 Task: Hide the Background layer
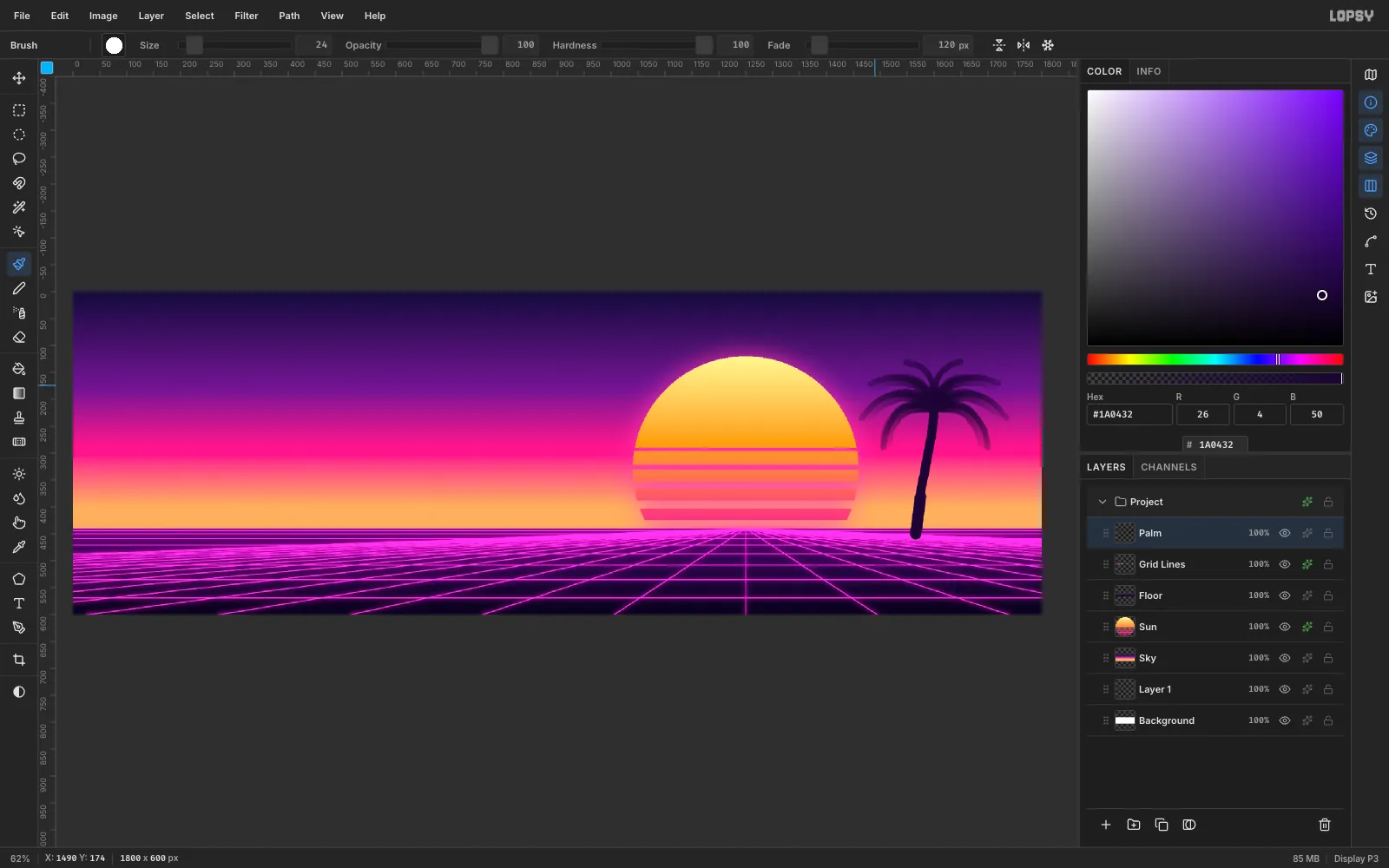pyautogui.click(x=1285, y=720)
